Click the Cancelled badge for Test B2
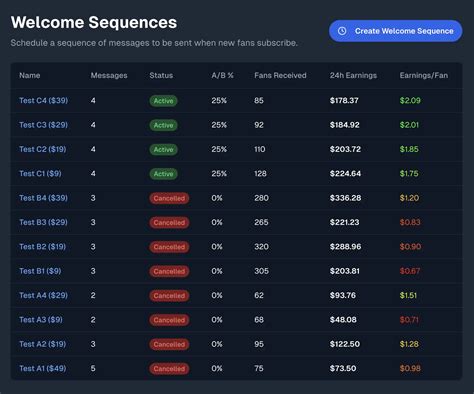The height and width of the screenshot is (394, 474). (x=169, y=247)
